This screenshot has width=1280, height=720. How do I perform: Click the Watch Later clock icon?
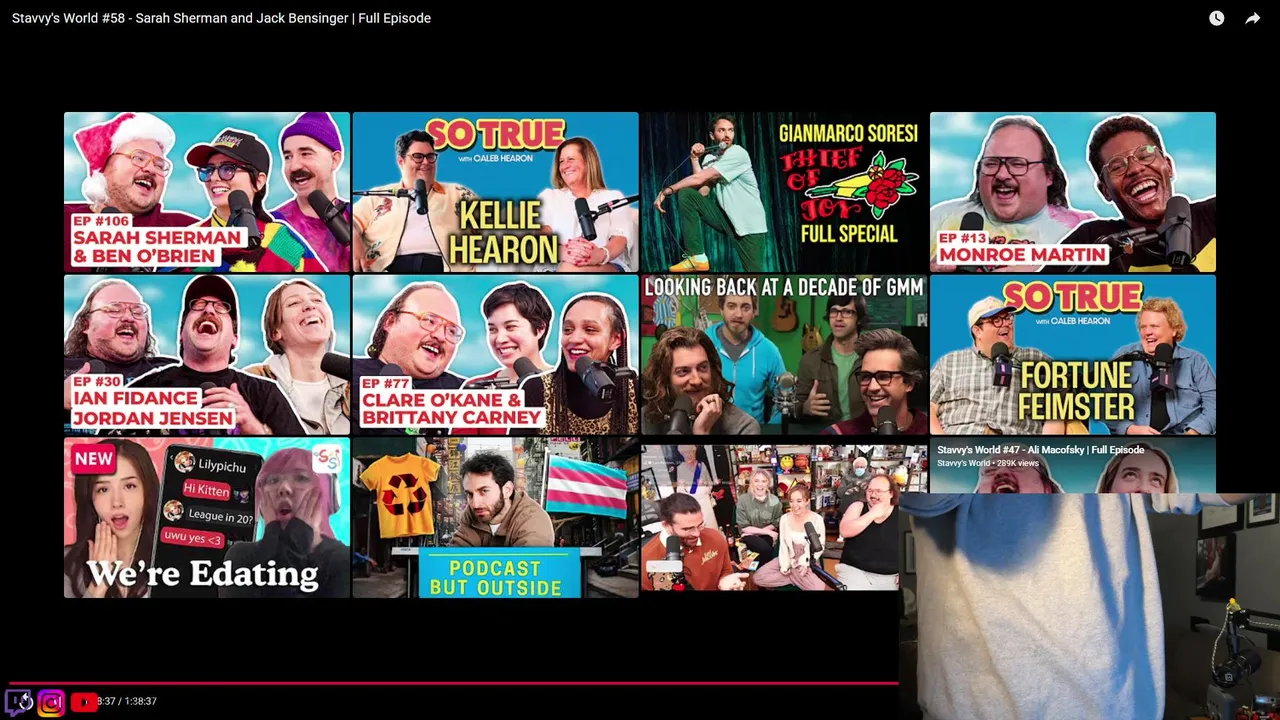coord(1216,18)
